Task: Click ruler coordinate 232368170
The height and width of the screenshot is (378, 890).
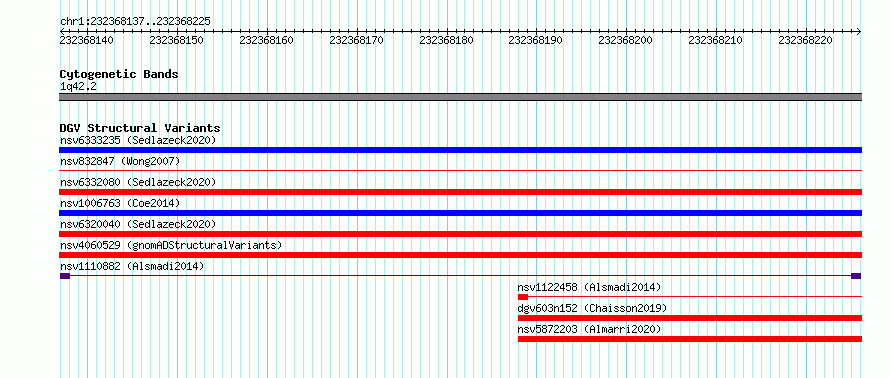Action: click(356, 40)
